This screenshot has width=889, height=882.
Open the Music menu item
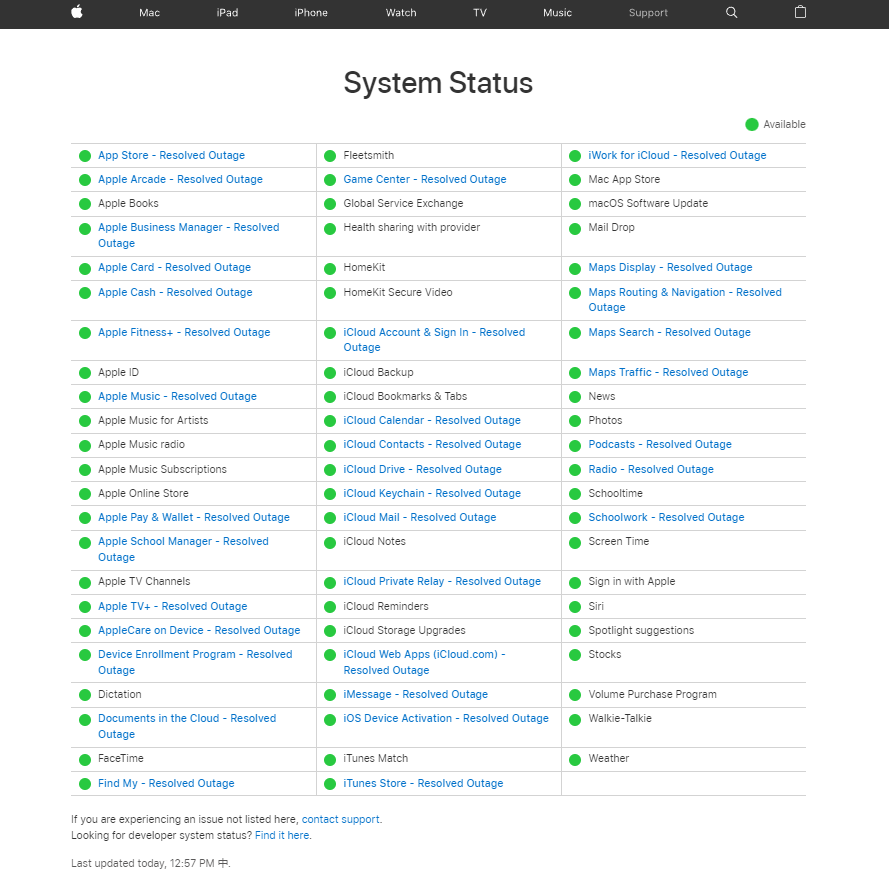pos(557,12)
